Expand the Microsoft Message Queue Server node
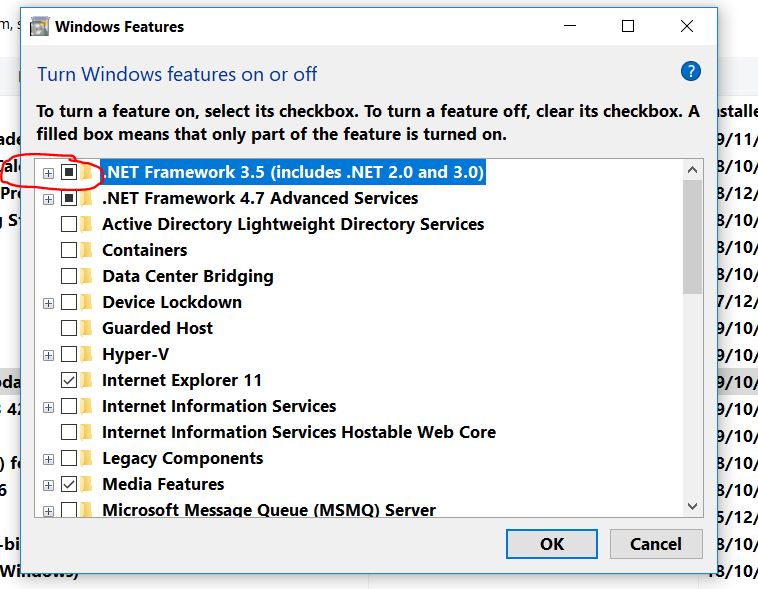This screenshot has height=589, width=758. click(48, 511)
